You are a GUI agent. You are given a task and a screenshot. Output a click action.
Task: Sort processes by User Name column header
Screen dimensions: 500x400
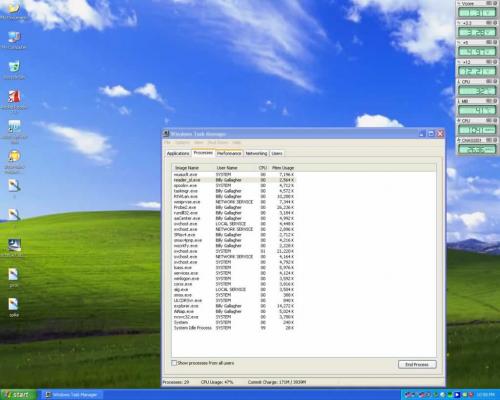tap(236, 168)
